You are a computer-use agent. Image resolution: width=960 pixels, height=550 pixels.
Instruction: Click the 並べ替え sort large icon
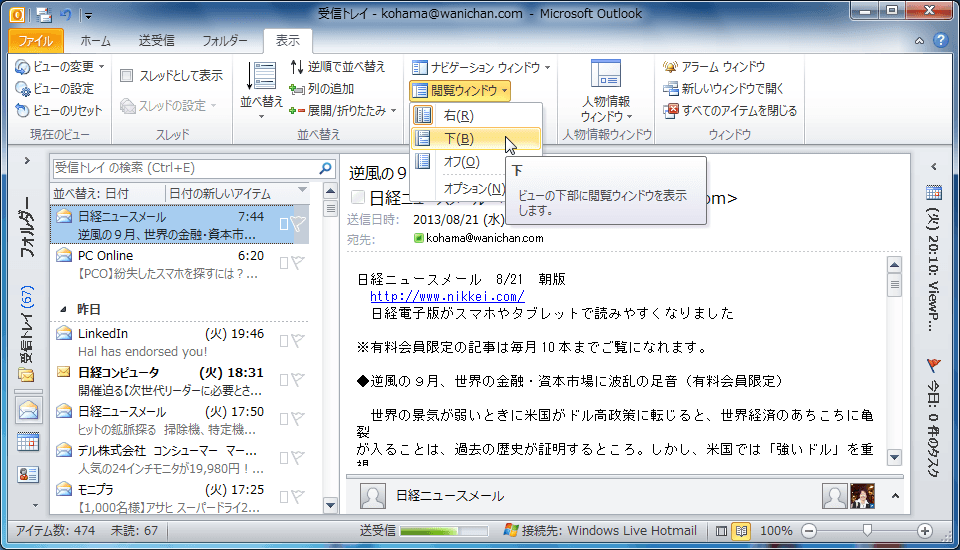(261, 77)
